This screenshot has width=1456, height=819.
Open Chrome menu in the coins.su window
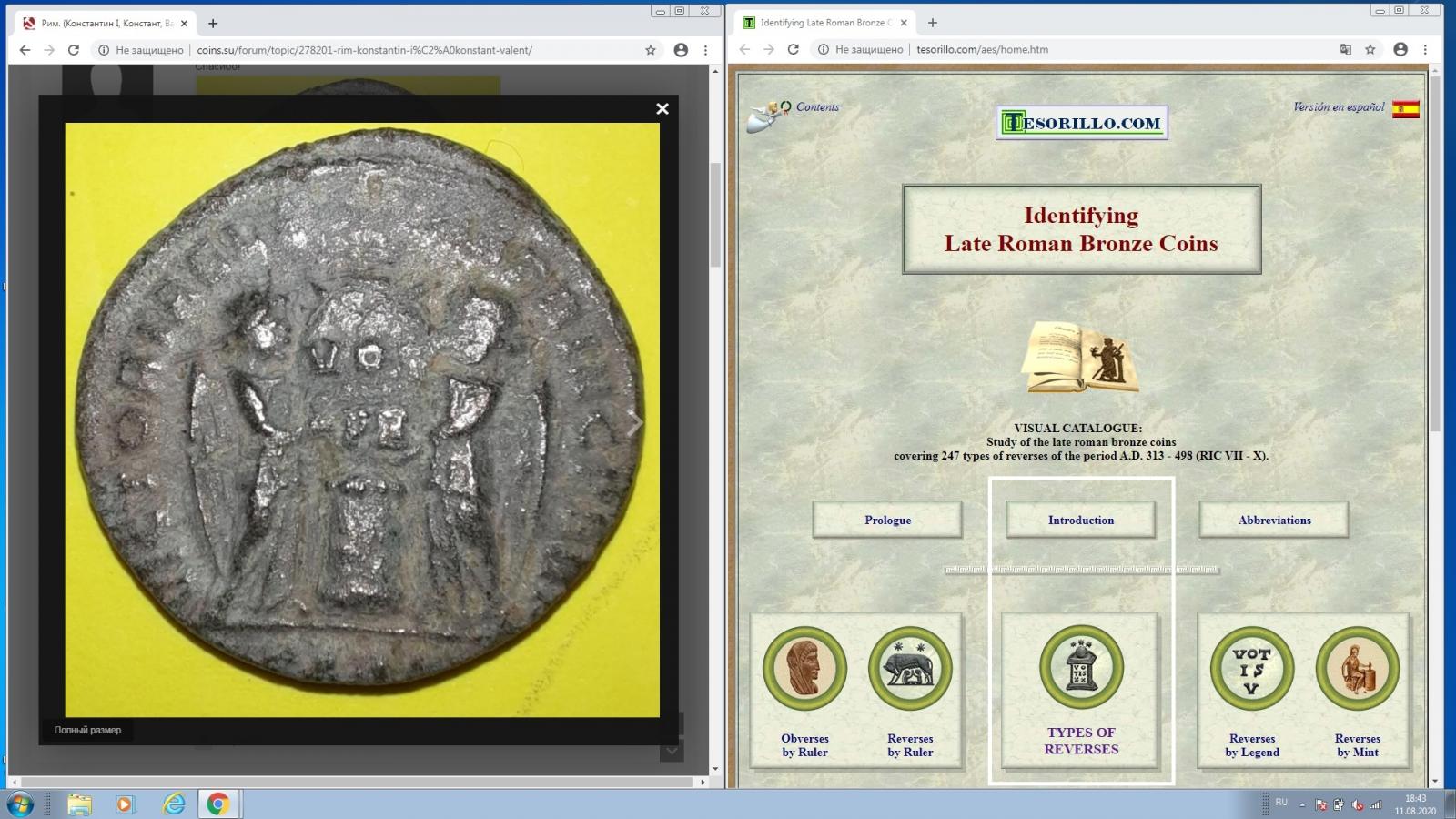[705, 51]
